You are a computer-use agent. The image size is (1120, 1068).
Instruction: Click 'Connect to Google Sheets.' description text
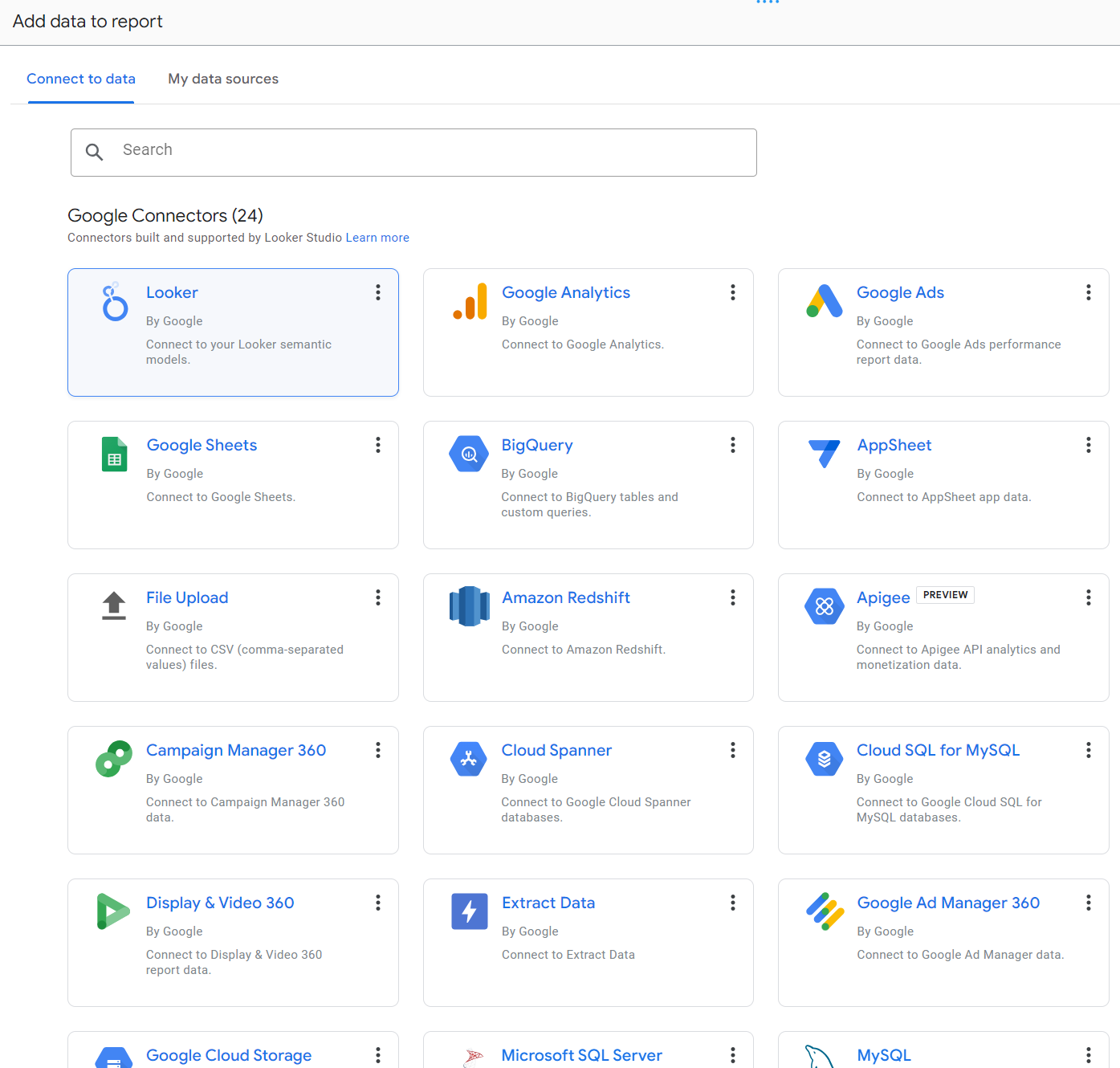pyautogui.click(x=221, y=497)
